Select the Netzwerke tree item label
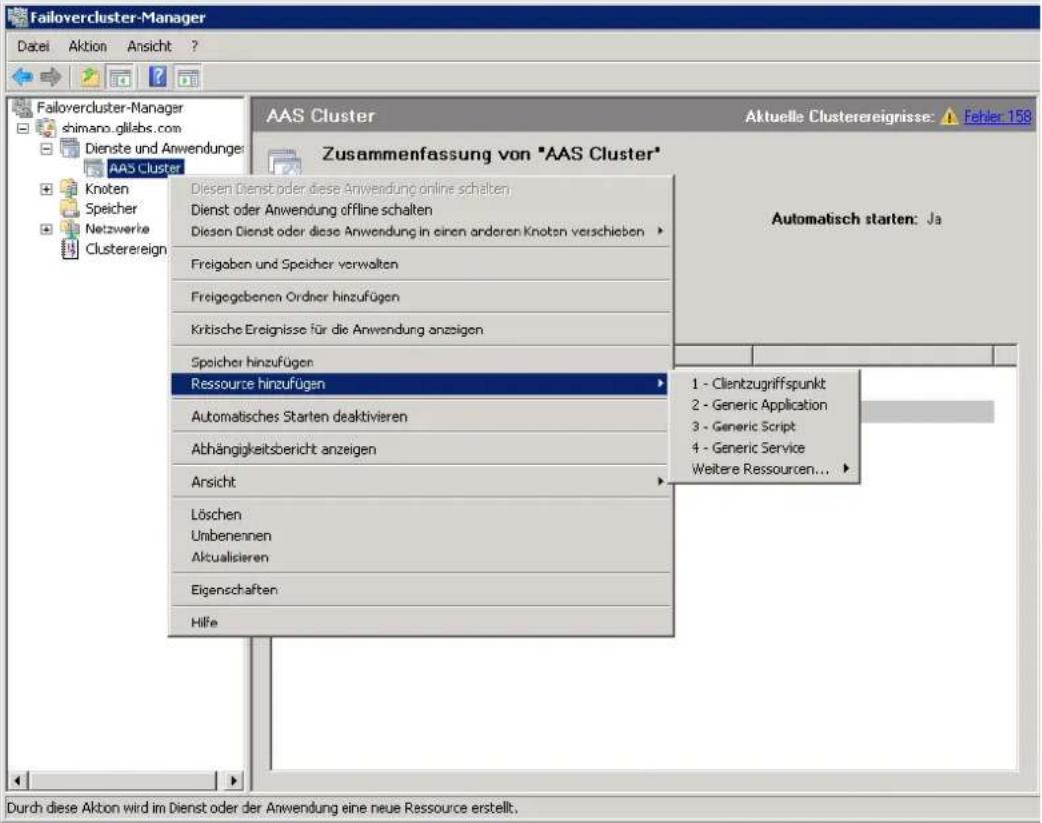Viewport: 1042px width, 823px height. (118, 229)
